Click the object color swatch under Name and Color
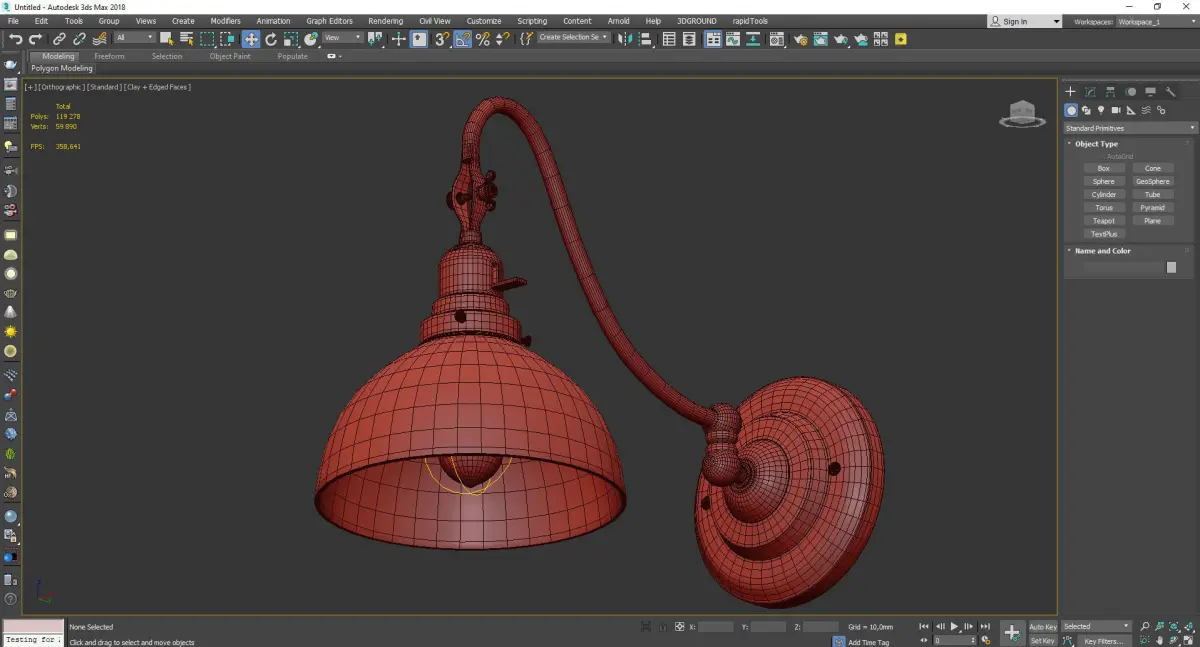The image size is (1200, 647). click(1171, 268)
